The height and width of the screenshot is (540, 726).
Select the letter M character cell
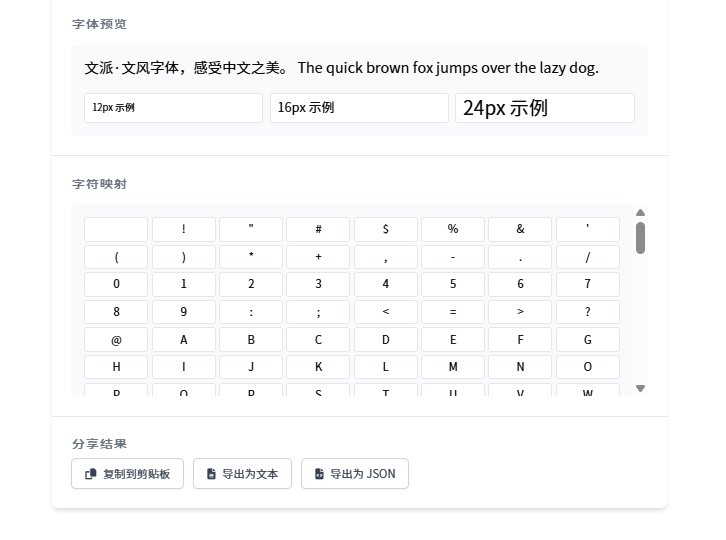click(x=452, y=367)
